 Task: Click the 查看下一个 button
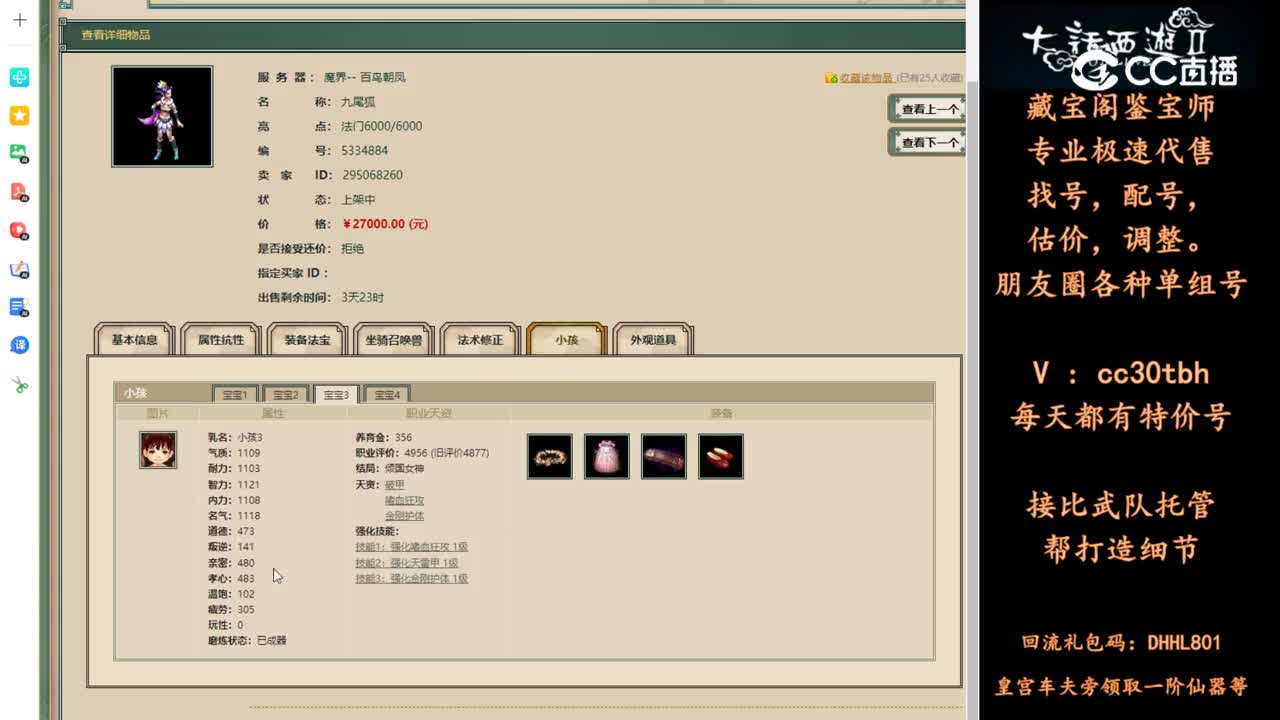[927, 143]
